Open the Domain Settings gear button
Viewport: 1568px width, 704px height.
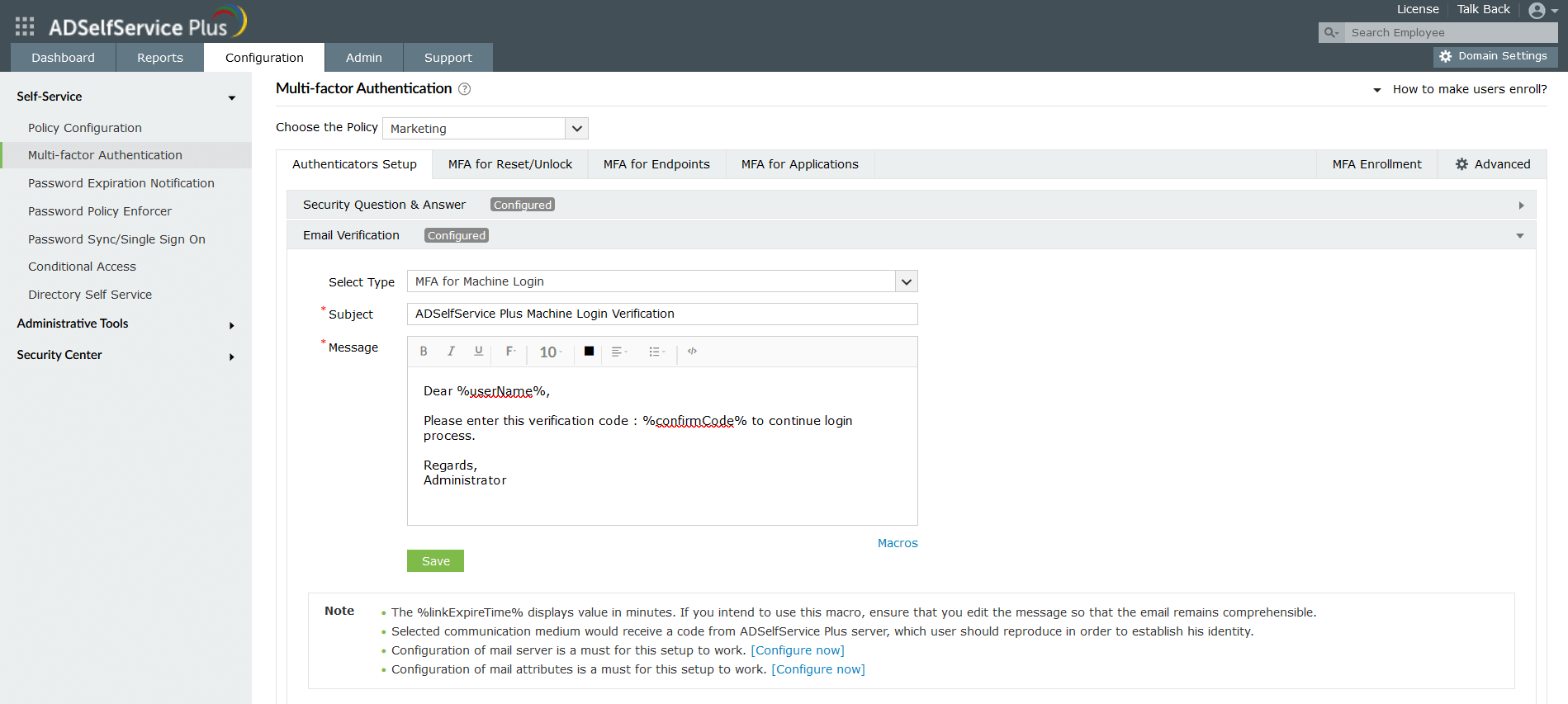(x=1495, y=56)
